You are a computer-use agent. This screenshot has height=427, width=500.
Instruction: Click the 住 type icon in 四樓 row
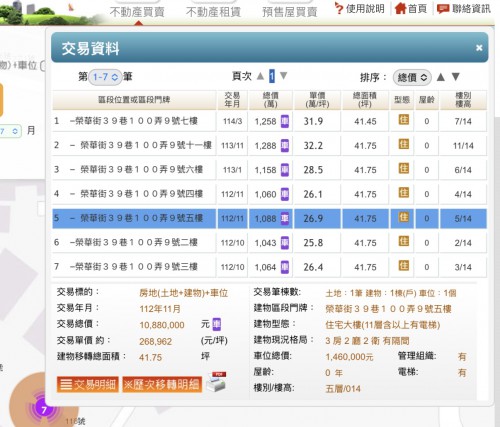403,192
